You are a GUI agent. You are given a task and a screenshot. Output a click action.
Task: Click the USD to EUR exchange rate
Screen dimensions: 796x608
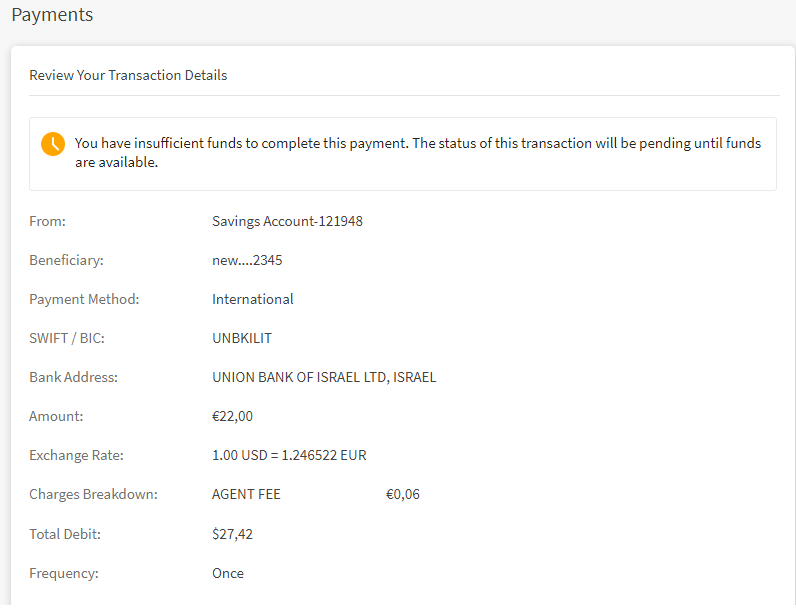click(x=289, y=455)
